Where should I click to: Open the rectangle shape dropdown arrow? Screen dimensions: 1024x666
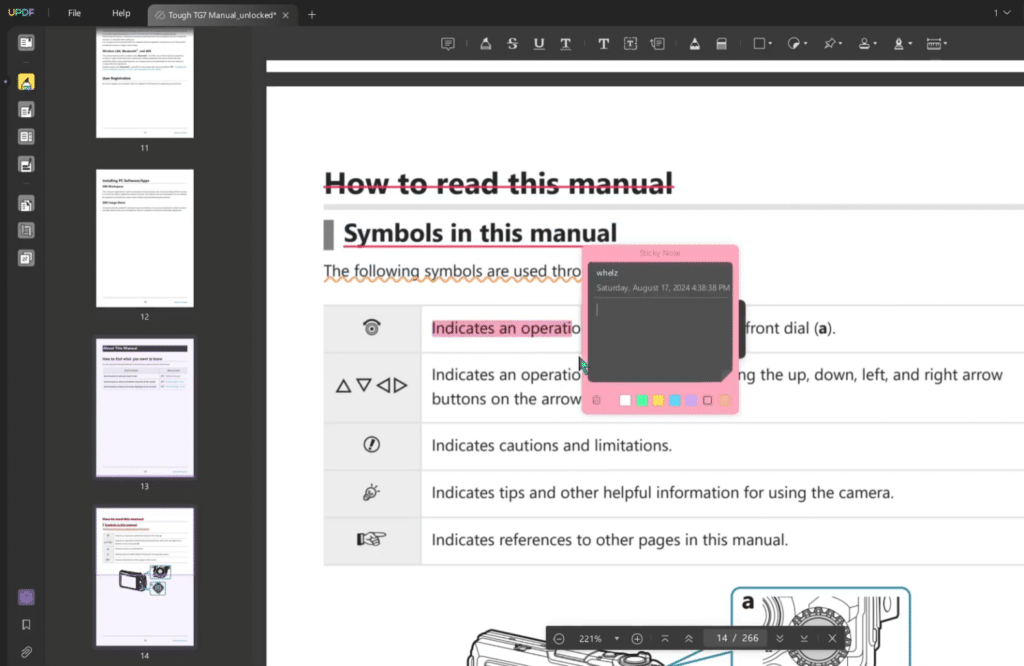coord(771,44)
